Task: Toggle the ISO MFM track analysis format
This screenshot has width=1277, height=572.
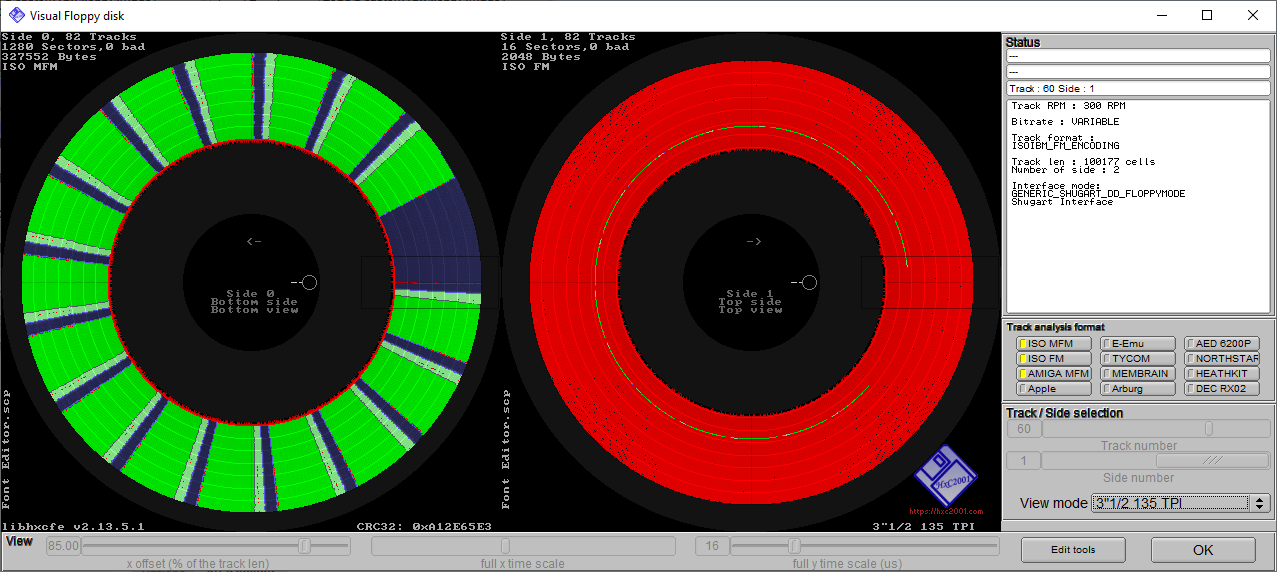Action: 1054,344
